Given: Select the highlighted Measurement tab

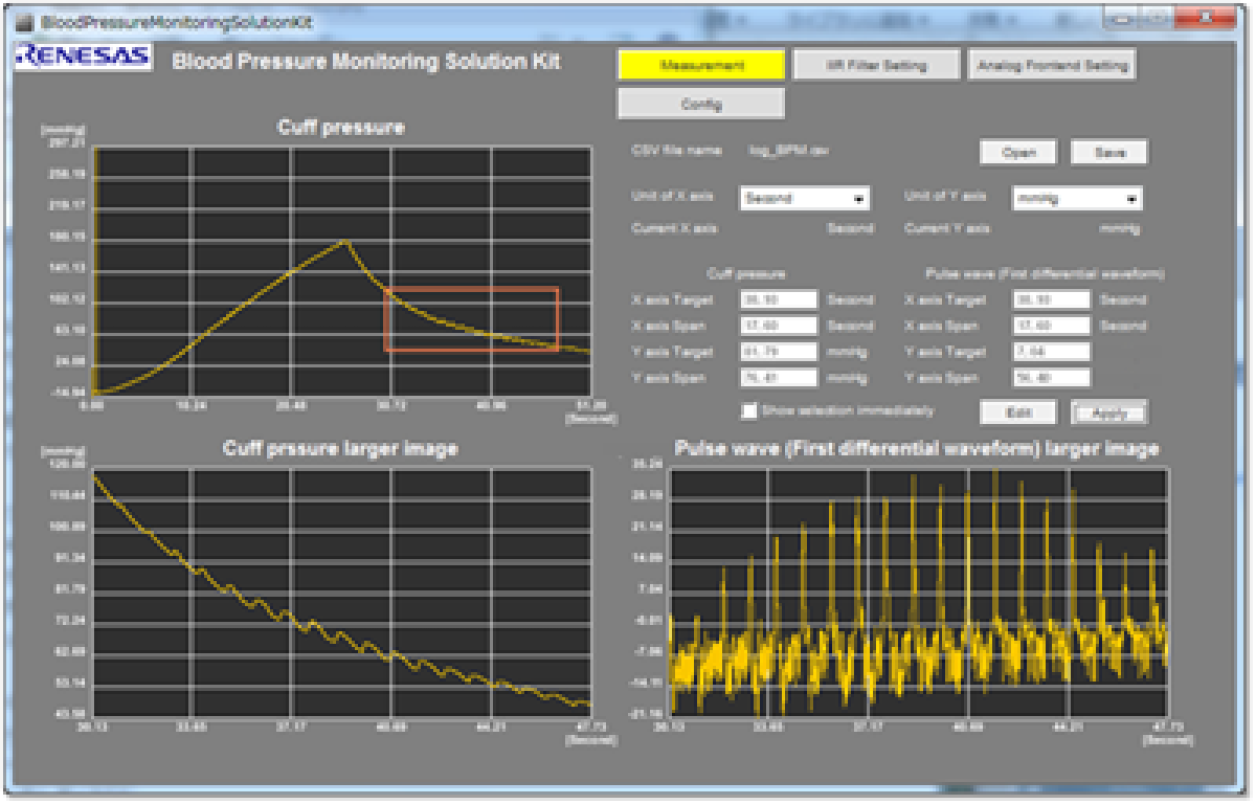Looking at the screenshot, I should tap(701, 63).
